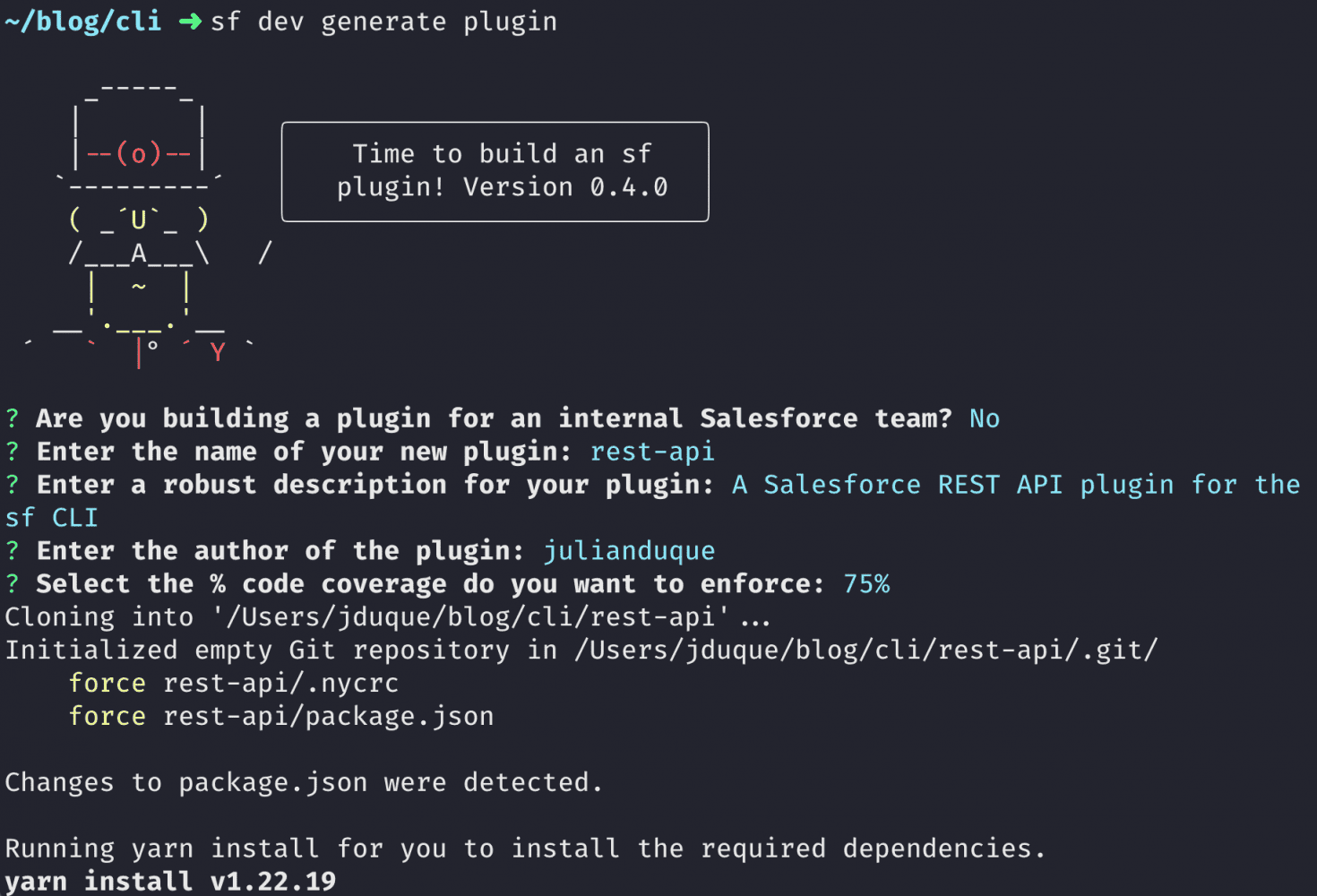Image resolution: width=1317 pixels, height=896 pixels.
Task: Click the 'yarn install v1.22.19' line
Action: tap(170, 882)
